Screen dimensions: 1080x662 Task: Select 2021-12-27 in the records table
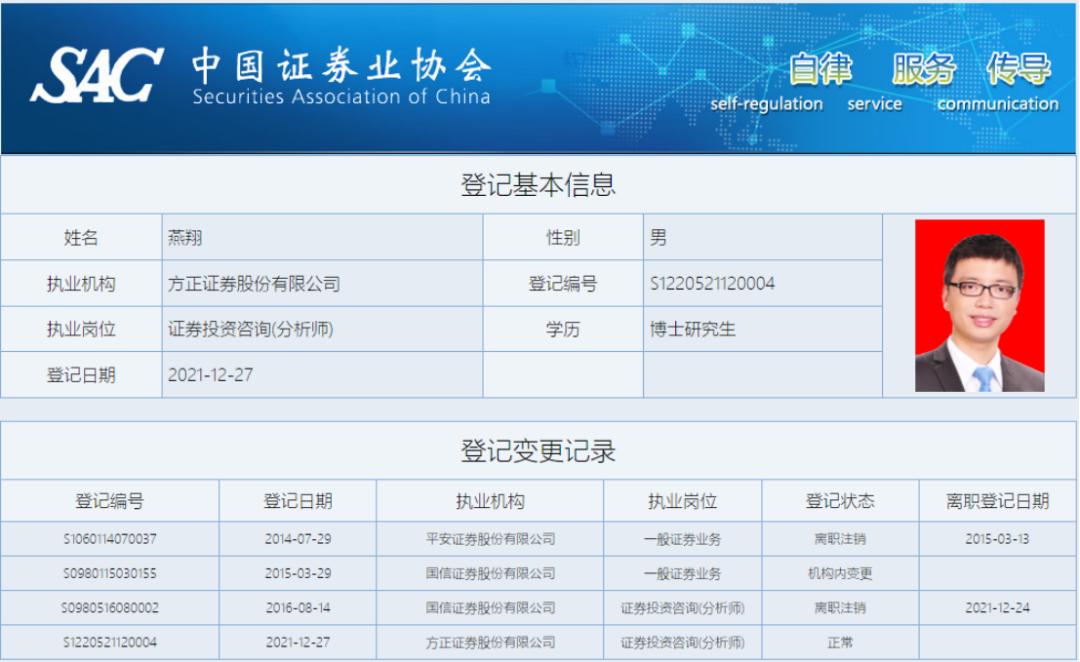coord(298,642)
